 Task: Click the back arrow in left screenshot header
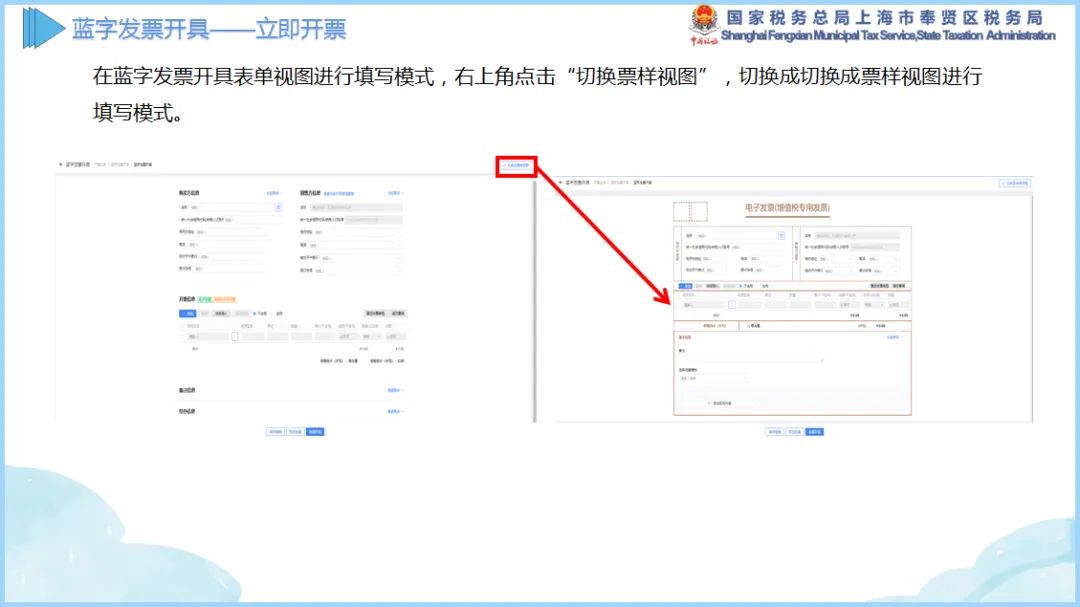[x=61, y=165]
